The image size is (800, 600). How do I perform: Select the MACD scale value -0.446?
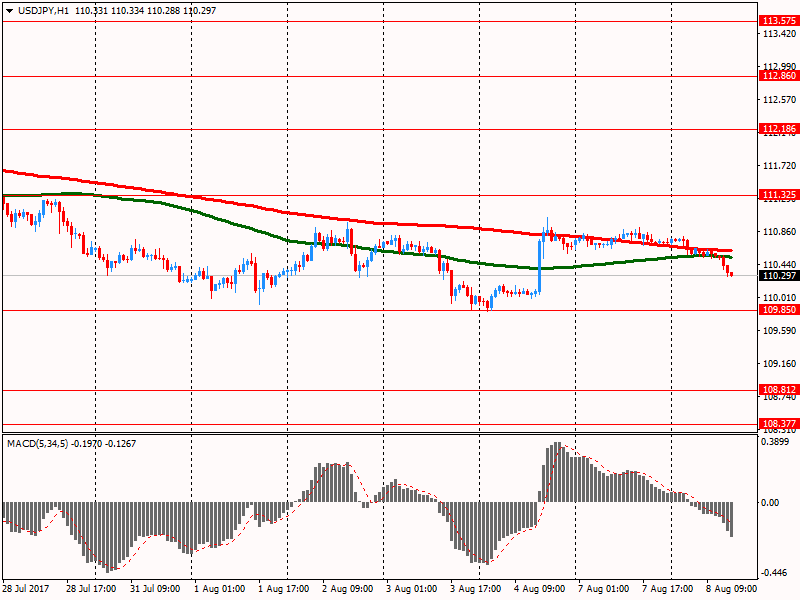coord(773,573)
